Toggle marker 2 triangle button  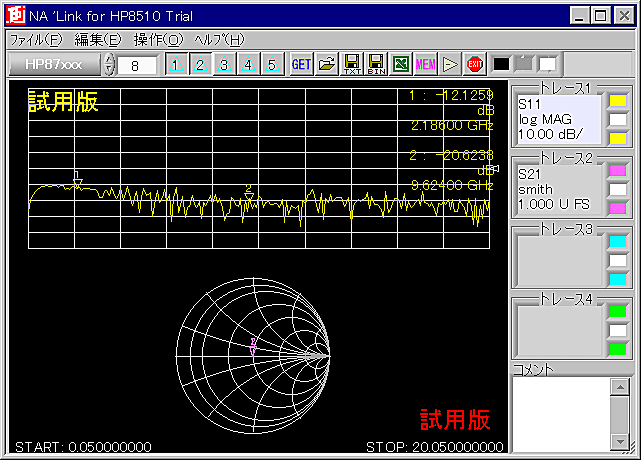200,64
